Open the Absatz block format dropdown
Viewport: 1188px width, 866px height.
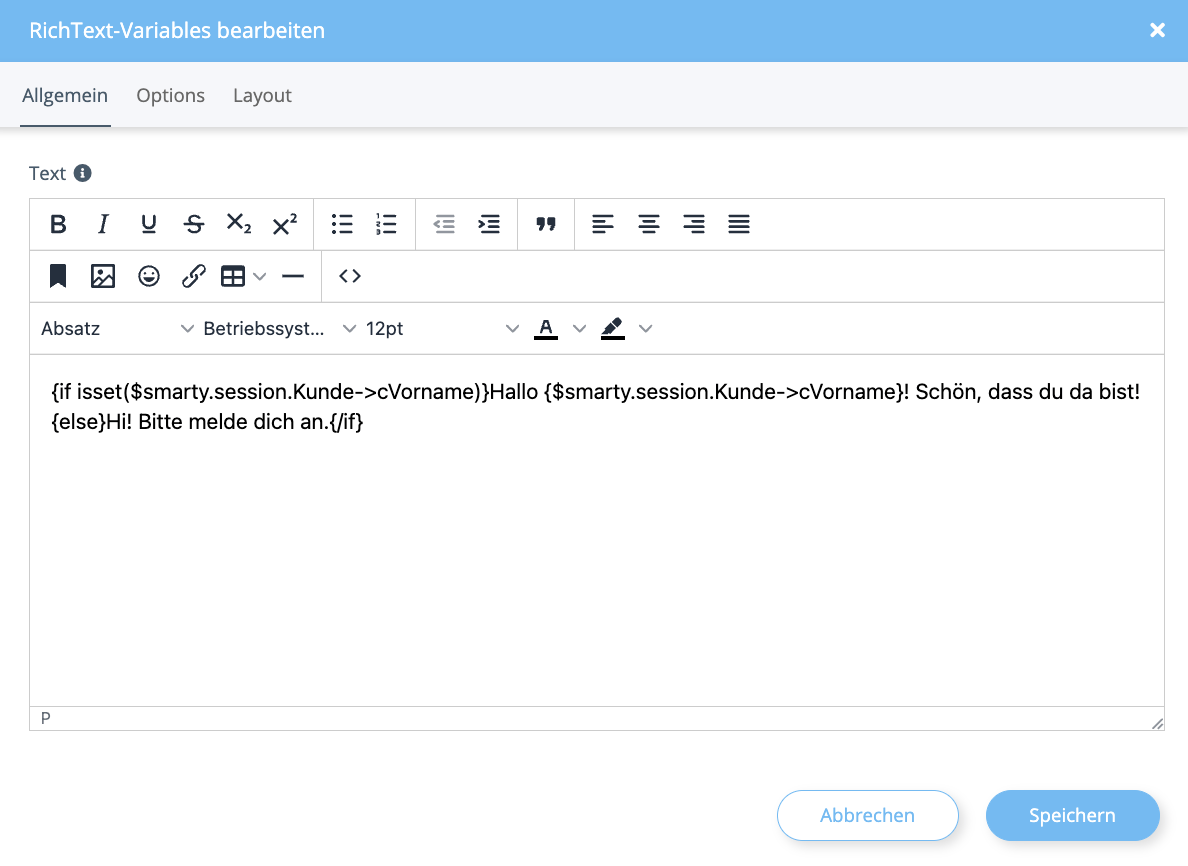point(117,328)
